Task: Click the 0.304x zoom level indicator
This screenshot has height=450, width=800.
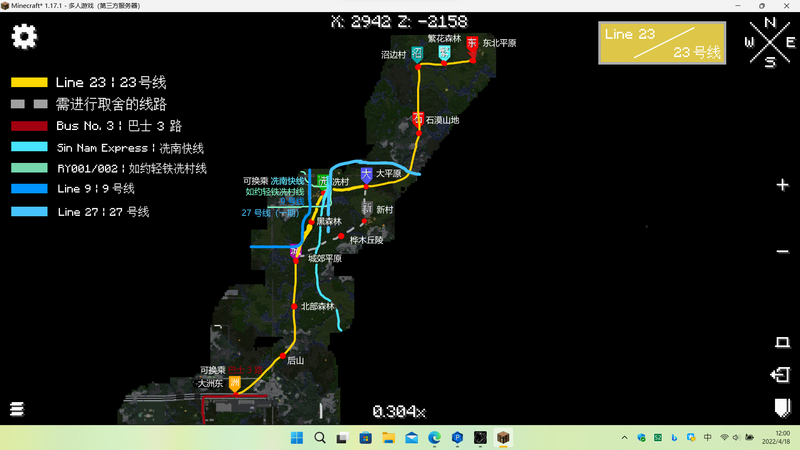Action: pyautogui.click(x=399, y=411)
